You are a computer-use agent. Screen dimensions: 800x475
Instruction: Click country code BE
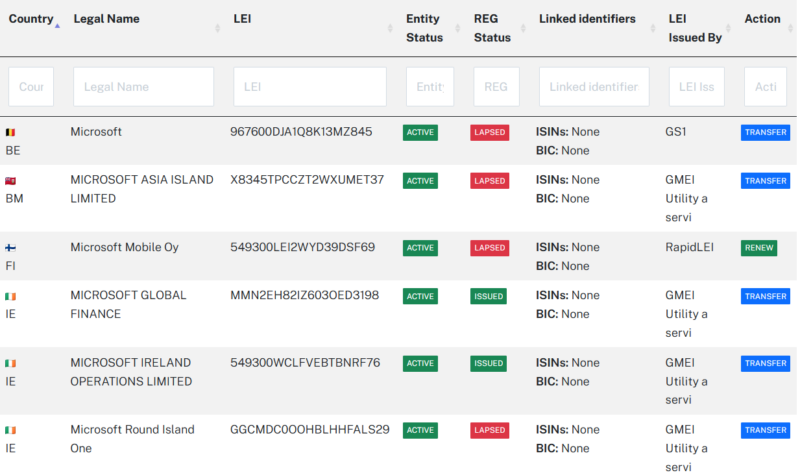point(13,151)
